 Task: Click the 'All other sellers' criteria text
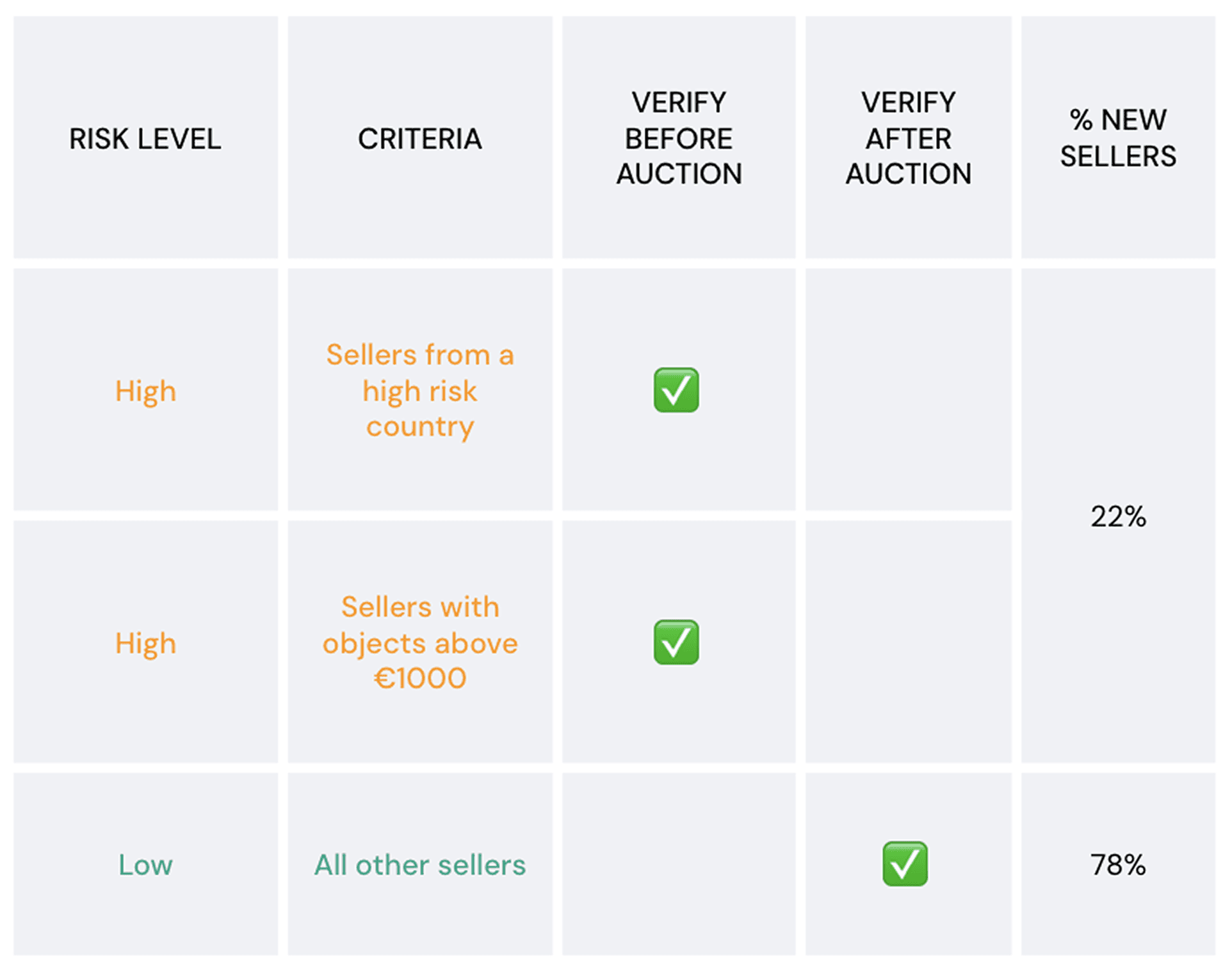coord(419,865)
